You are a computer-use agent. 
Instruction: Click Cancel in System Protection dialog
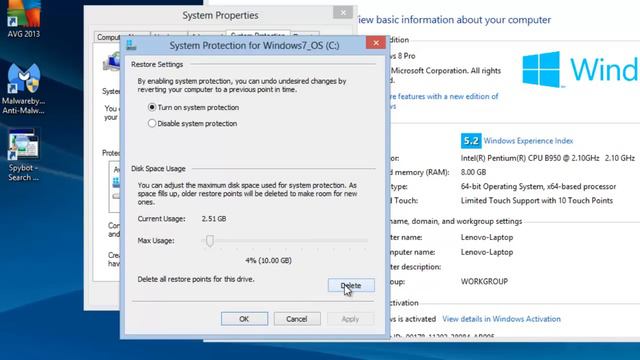[297, 319]
